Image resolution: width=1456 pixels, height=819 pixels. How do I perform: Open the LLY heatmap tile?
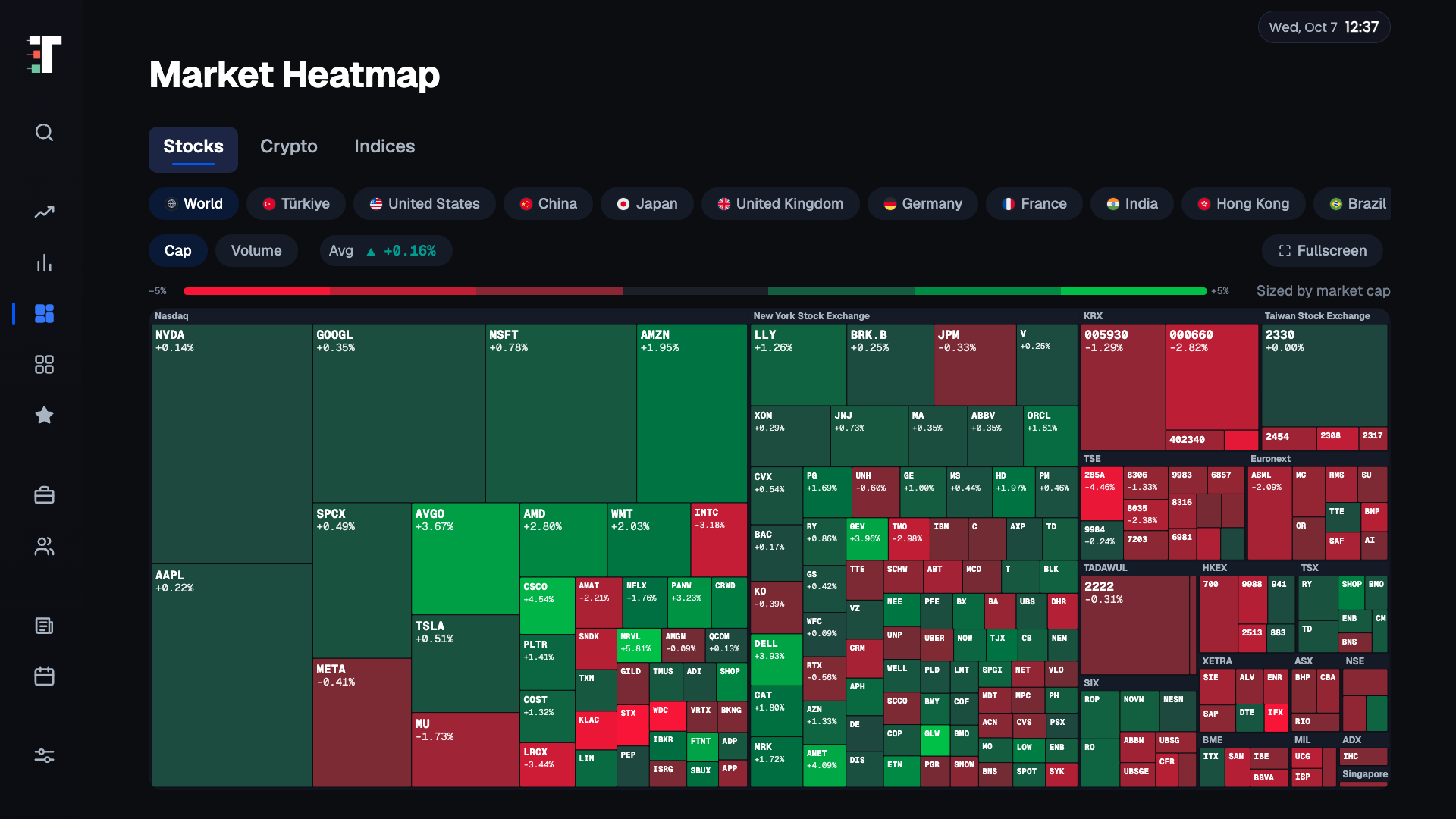click(799, 365)
